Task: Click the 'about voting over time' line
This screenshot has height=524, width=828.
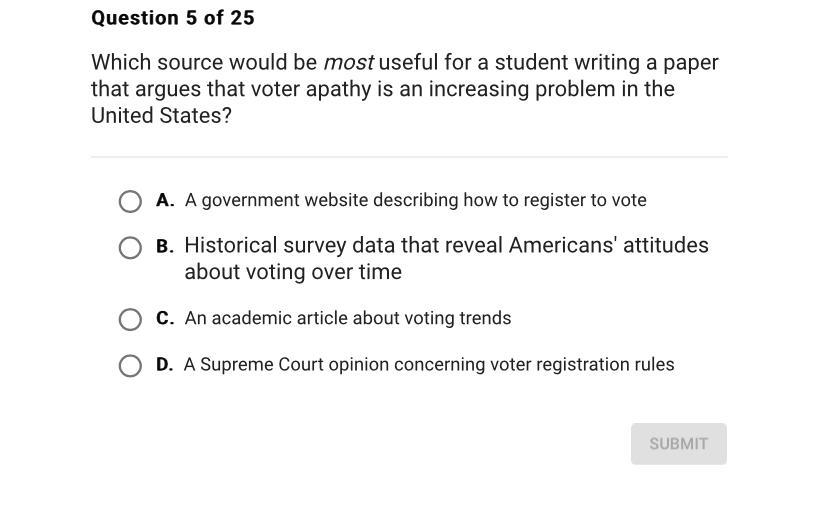Action: click(293, 273)
